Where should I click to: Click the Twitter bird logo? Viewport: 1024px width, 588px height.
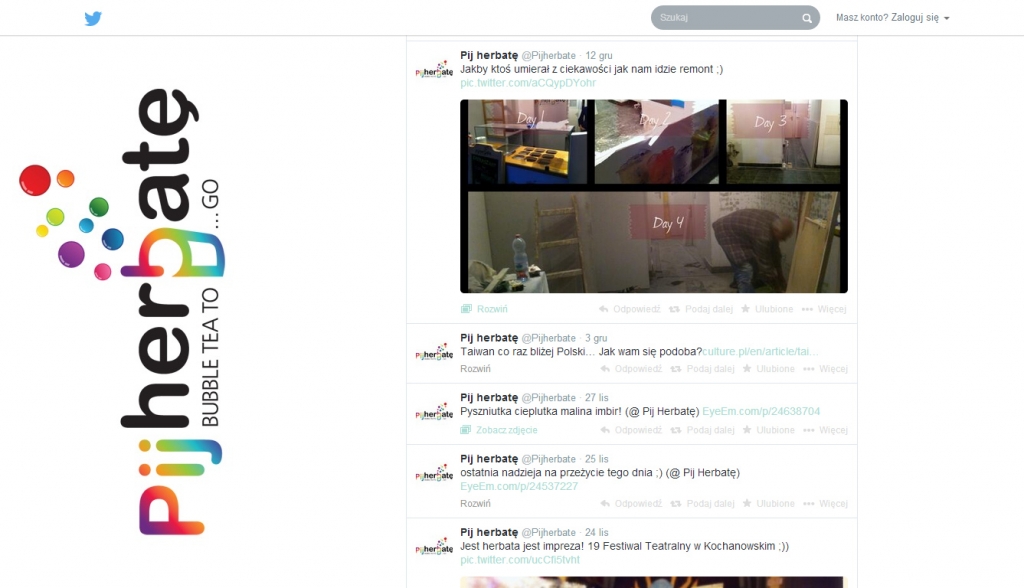click(x=93, y=18)
